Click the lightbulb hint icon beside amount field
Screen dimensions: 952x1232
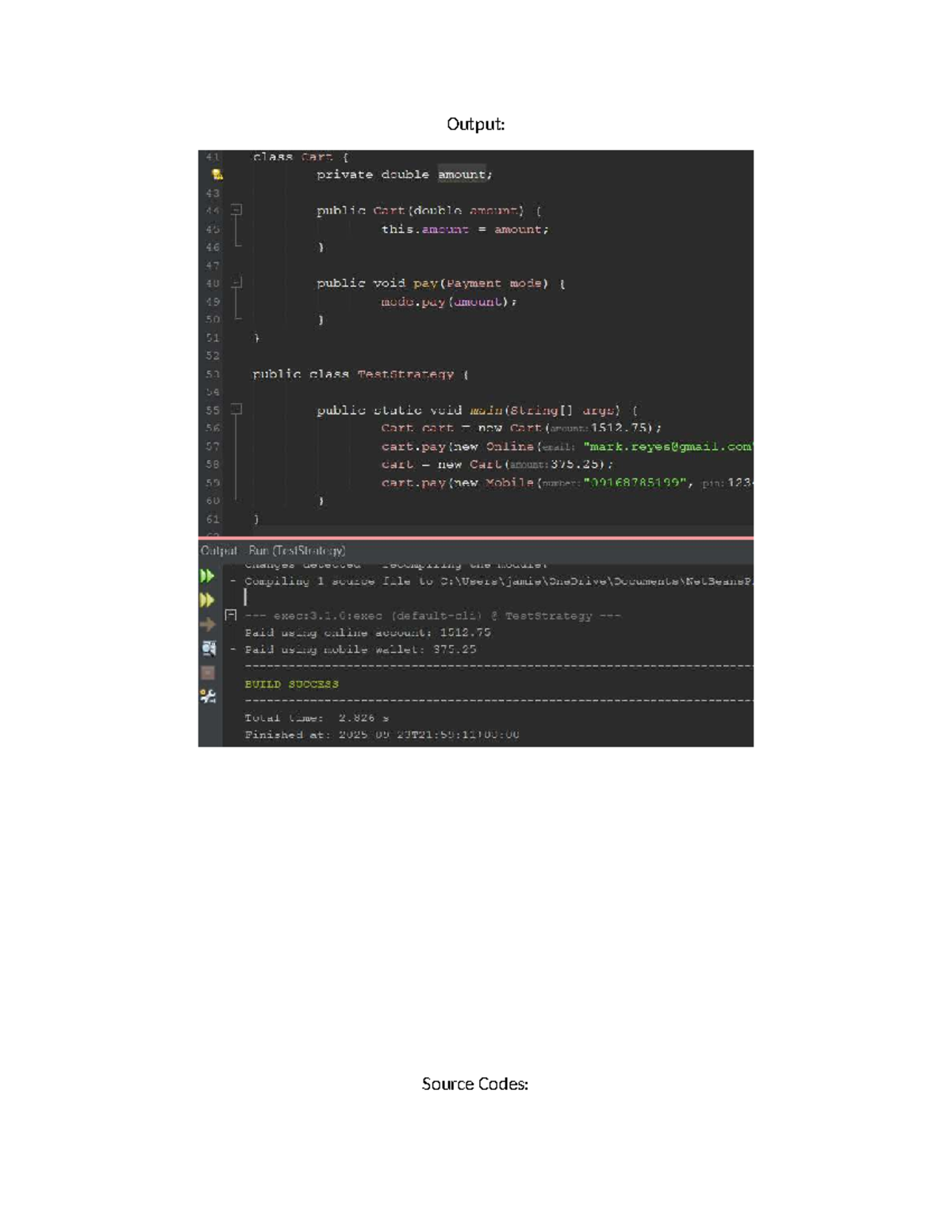point(217,175)
